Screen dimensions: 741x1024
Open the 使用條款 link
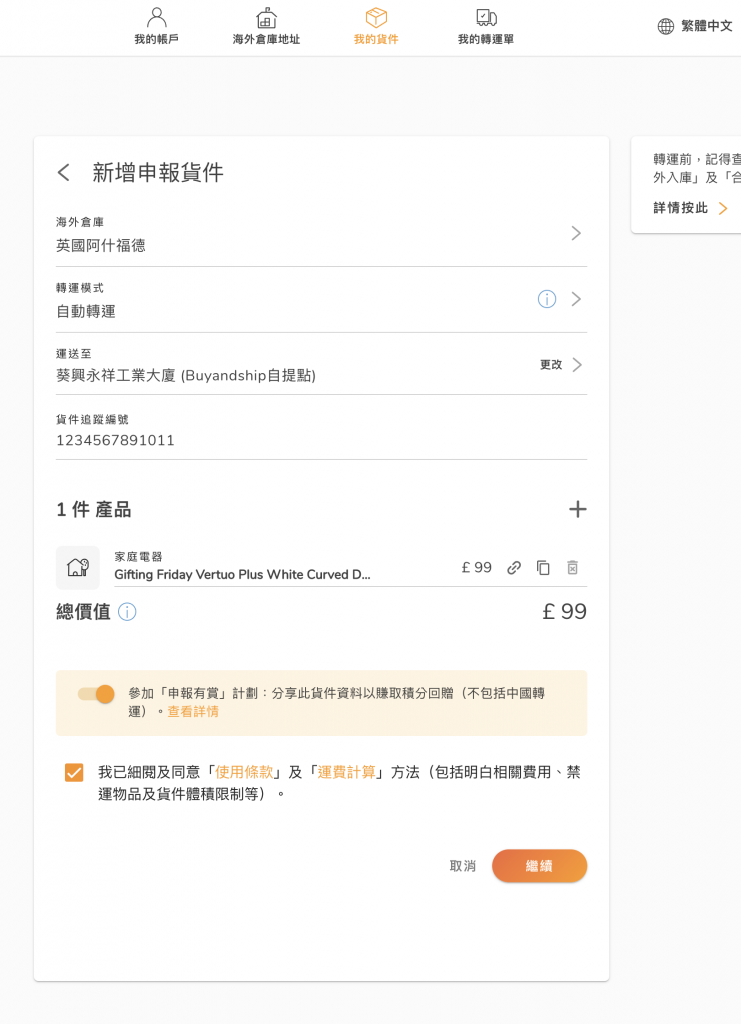[x=244, y=772]
